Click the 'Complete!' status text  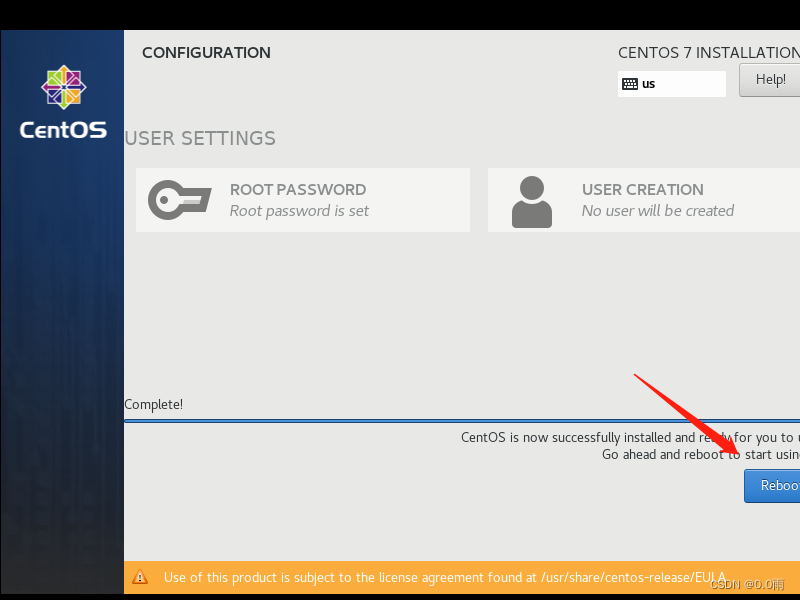(154, 405)
